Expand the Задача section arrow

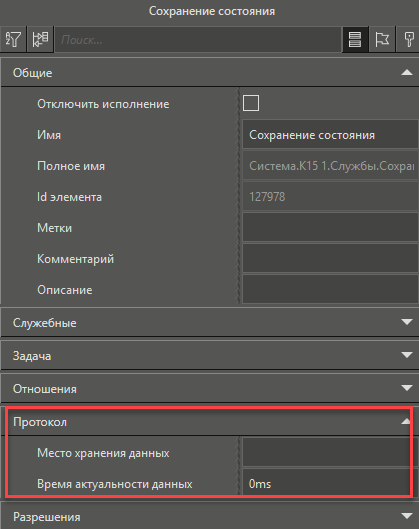(x=407, y=355)
